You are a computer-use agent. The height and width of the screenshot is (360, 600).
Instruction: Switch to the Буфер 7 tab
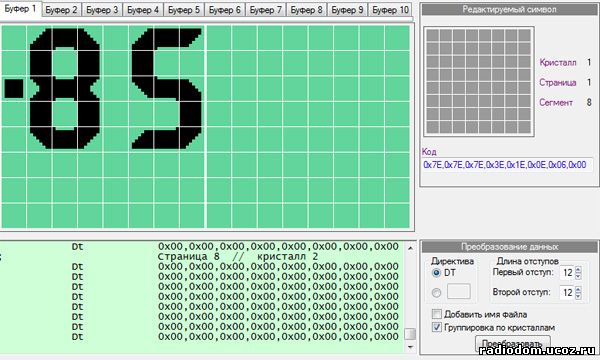[x=266, y=10]
